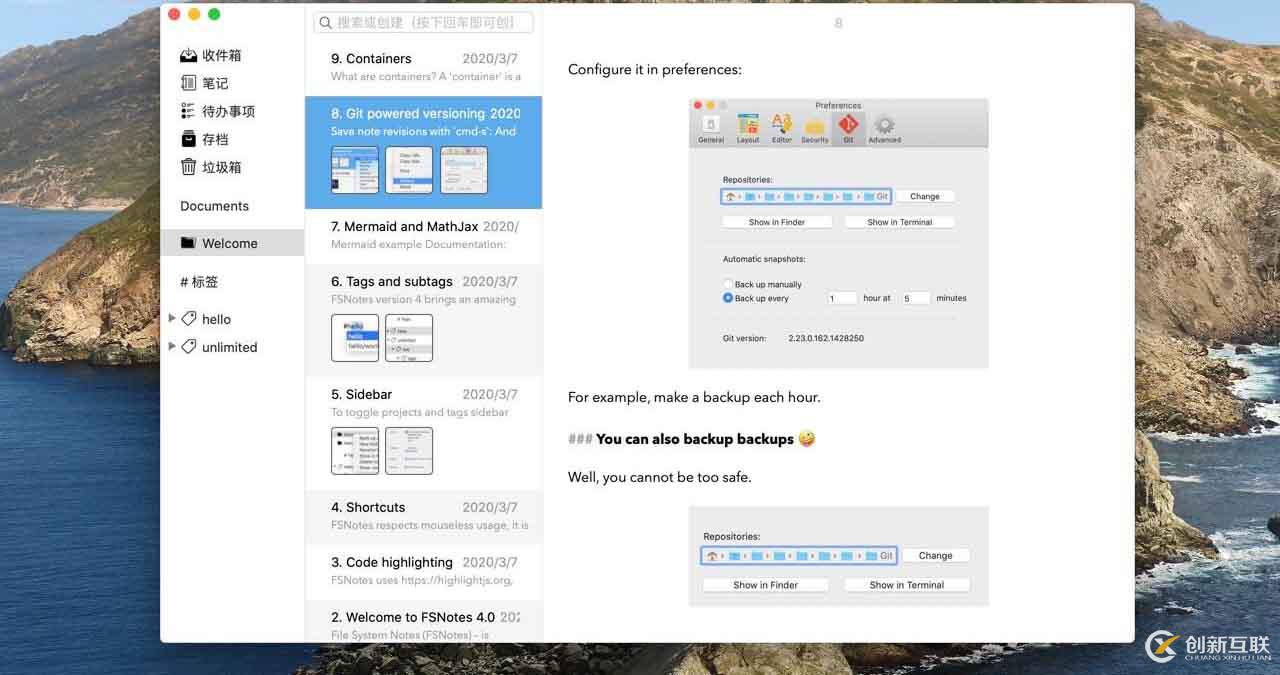Click the line For example, make a backup each hour.
Screen dimensions: 1280x675
click(694, 397)
